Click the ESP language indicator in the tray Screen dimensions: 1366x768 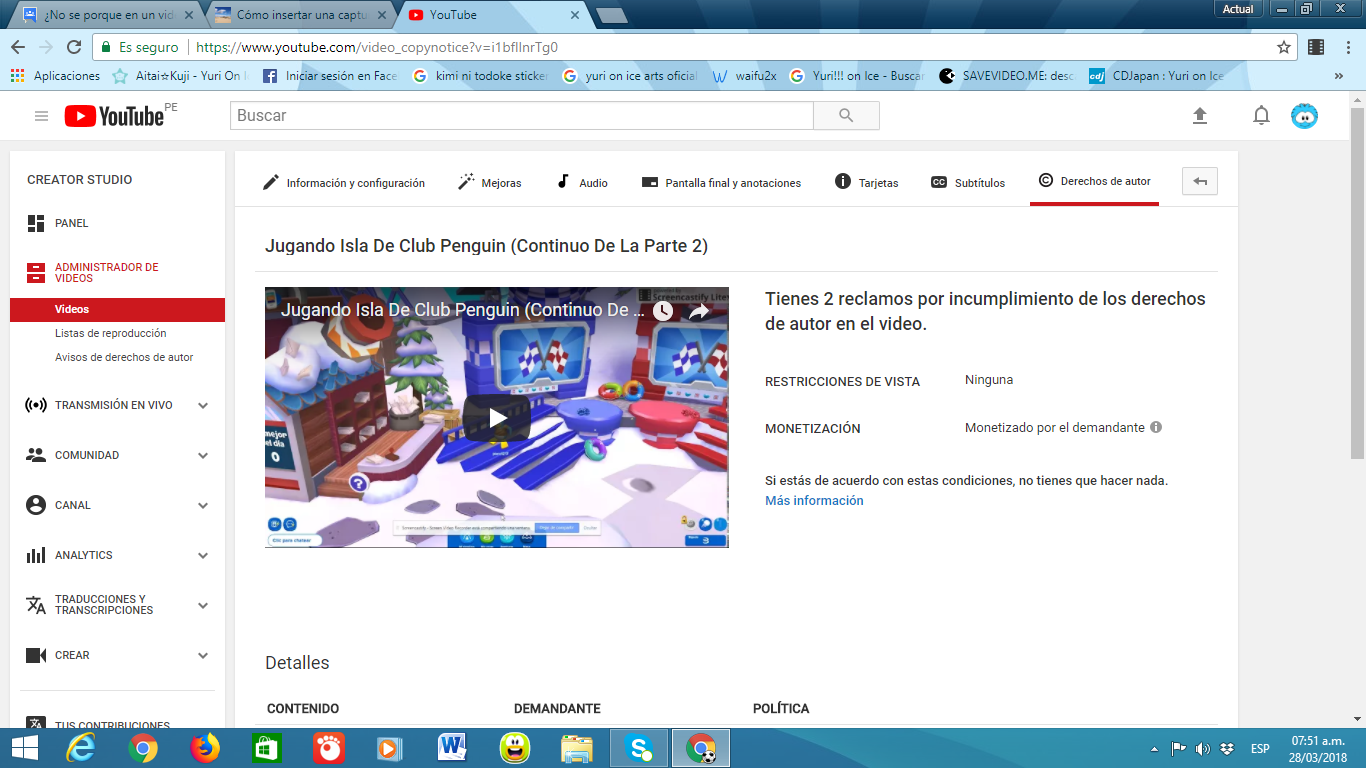click(1260, 749)
